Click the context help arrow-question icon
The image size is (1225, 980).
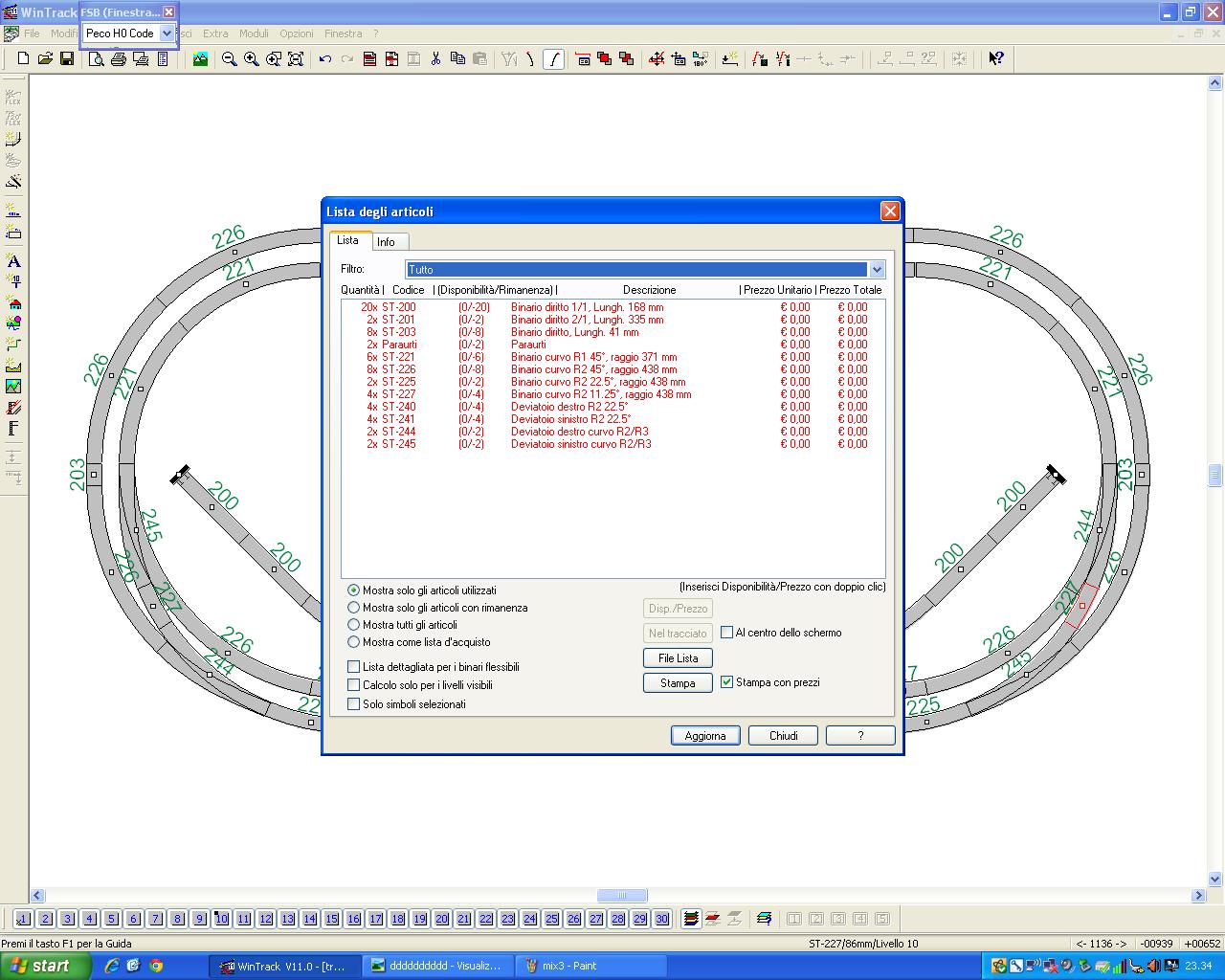click(x=996, y=59)
